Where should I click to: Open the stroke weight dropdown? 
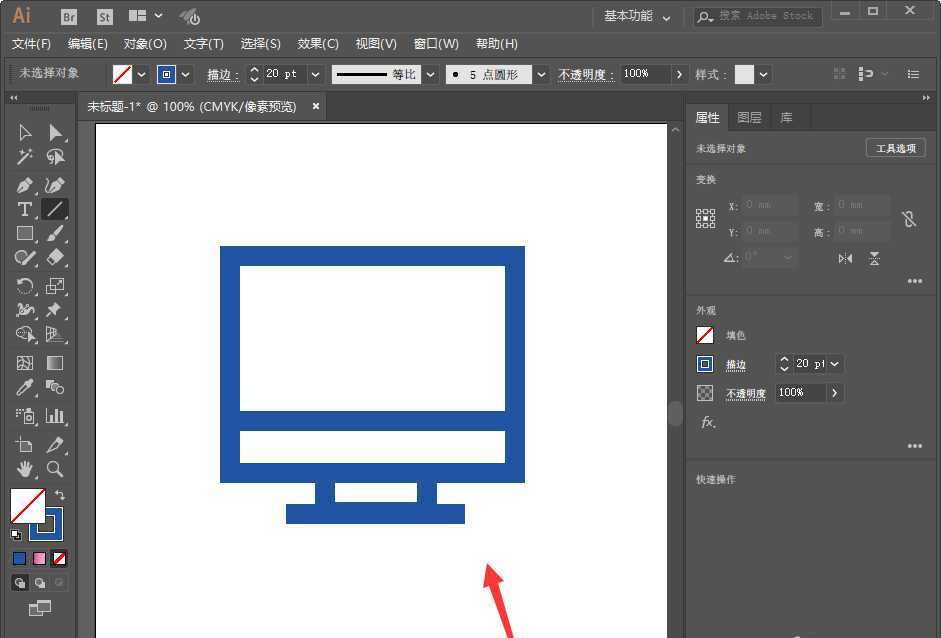314,74
